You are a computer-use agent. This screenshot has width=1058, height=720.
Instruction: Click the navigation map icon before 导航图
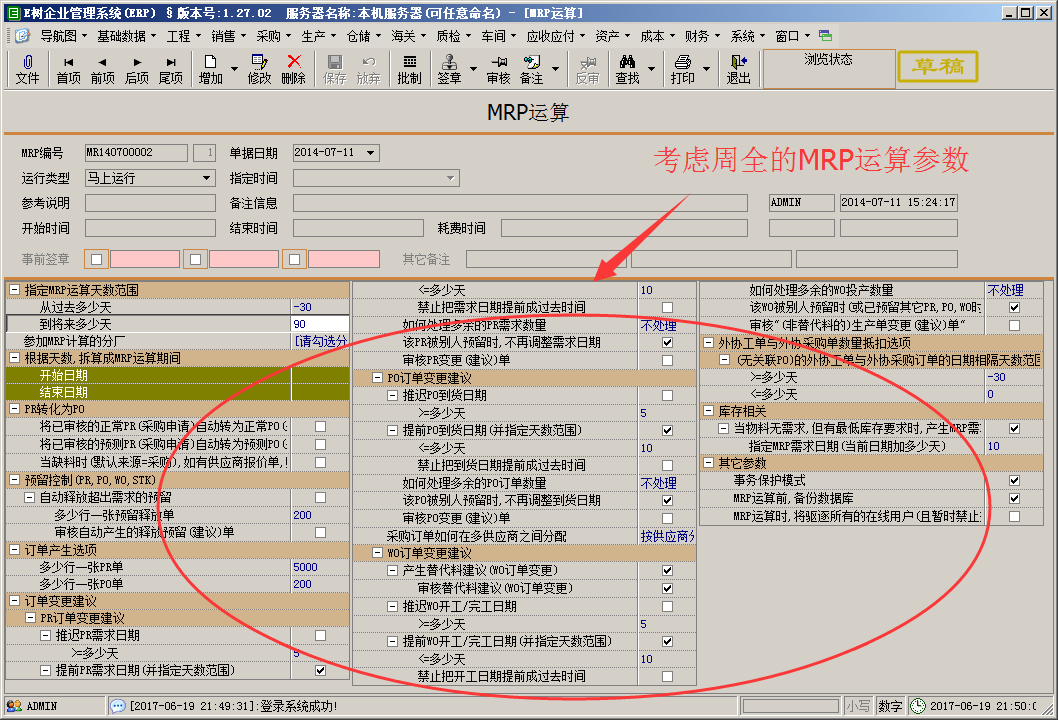coord(22,35)
